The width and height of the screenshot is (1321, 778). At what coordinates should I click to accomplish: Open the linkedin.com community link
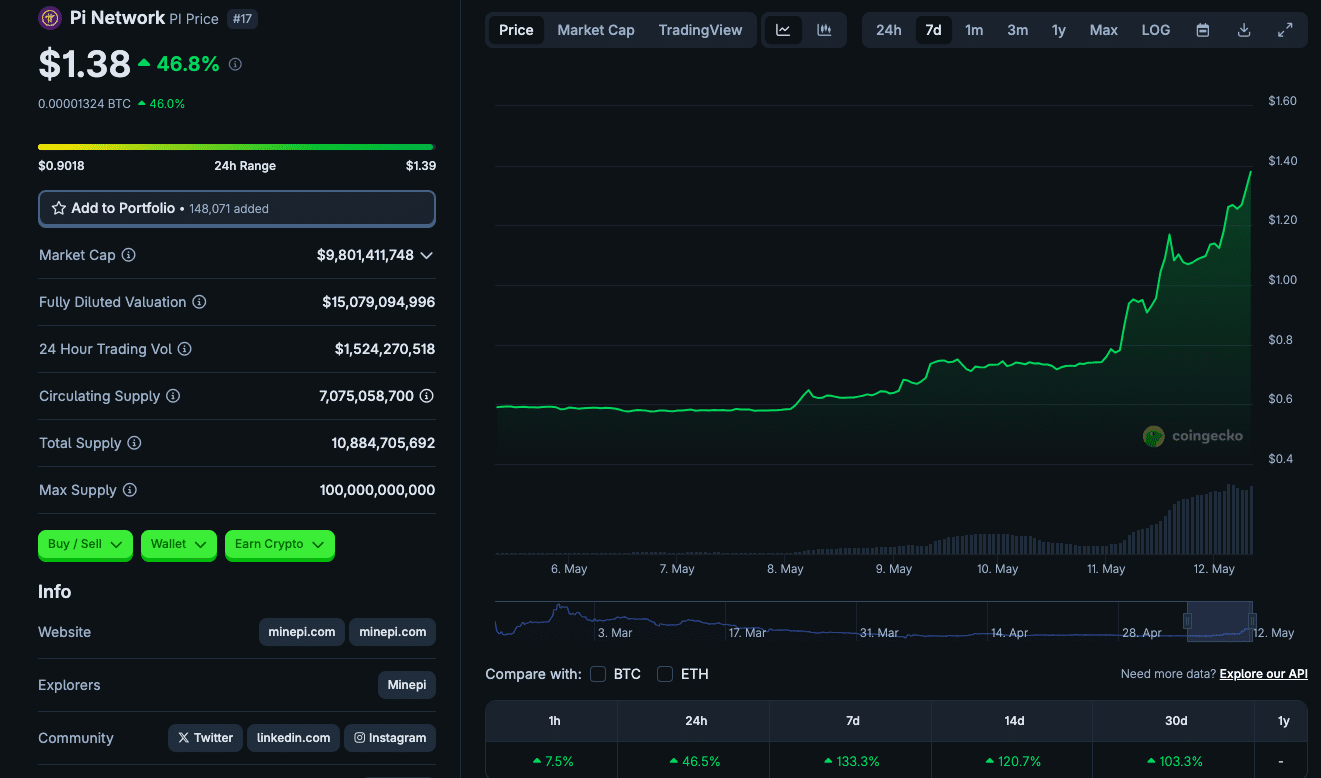tap(293, 738)
